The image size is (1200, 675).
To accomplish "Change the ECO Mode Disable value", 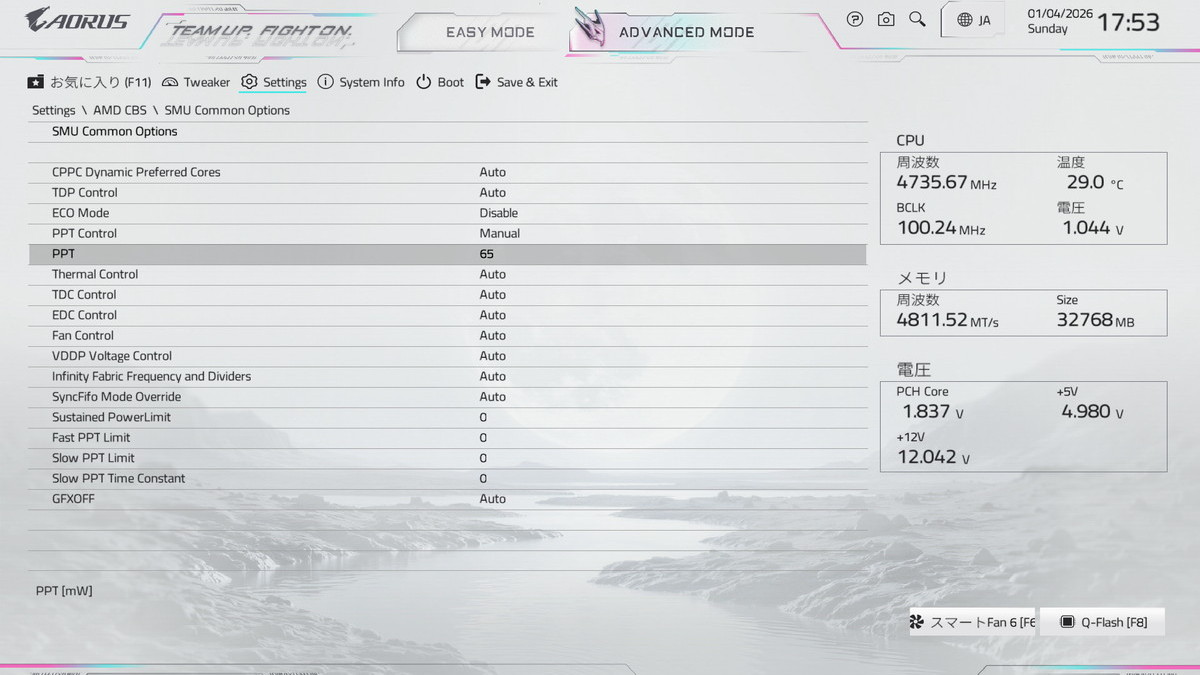I will tap(498, 213).
